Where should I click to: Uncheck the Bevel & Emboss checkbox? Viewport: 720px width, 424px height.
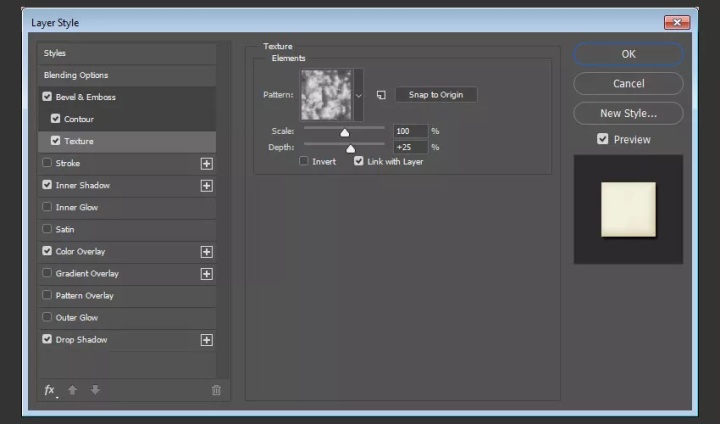click(47, 96)
